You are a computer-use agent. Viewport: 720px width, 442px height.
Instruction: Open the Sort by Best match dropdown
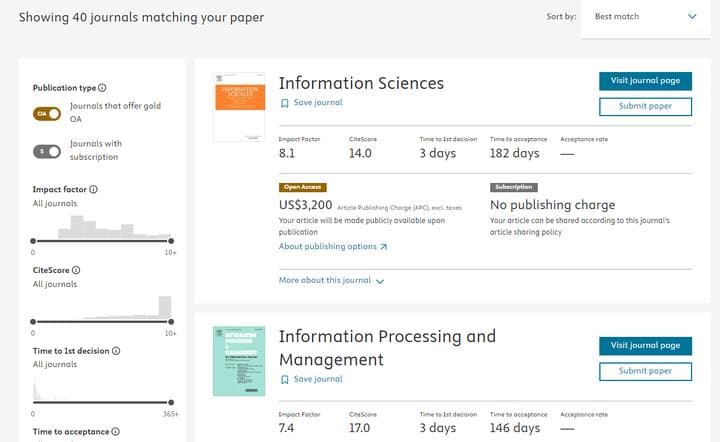[645, 17]
